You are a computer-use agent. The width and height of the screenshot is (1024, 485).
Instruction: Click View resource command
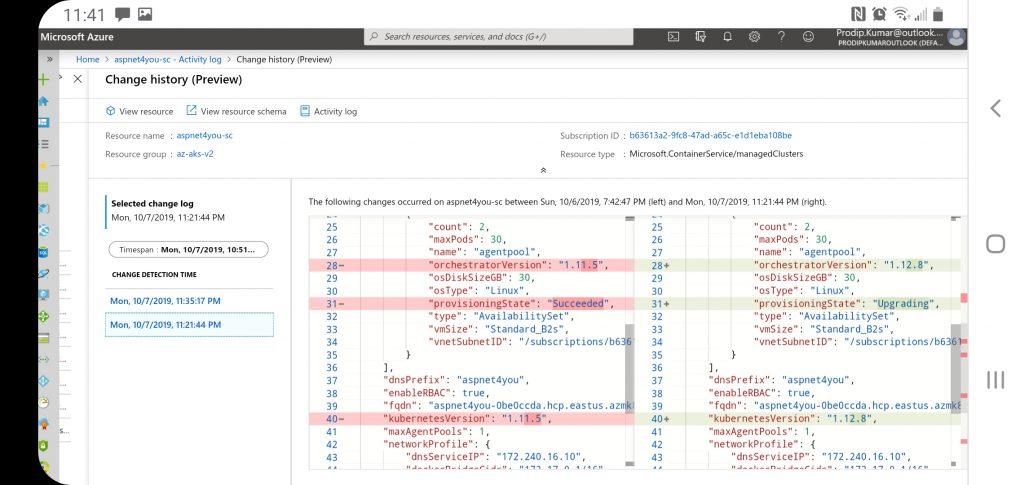pyautogui.click(x=139, y=111)
